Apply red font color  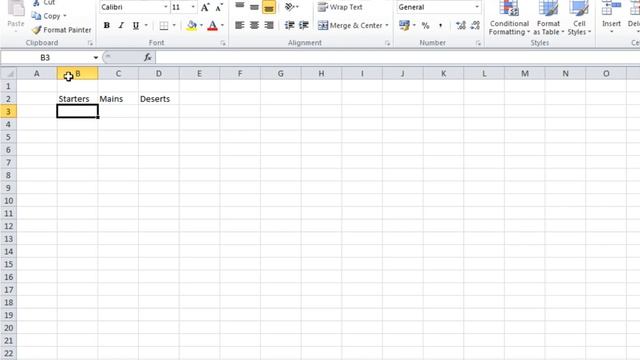click(x=213, y=25)
